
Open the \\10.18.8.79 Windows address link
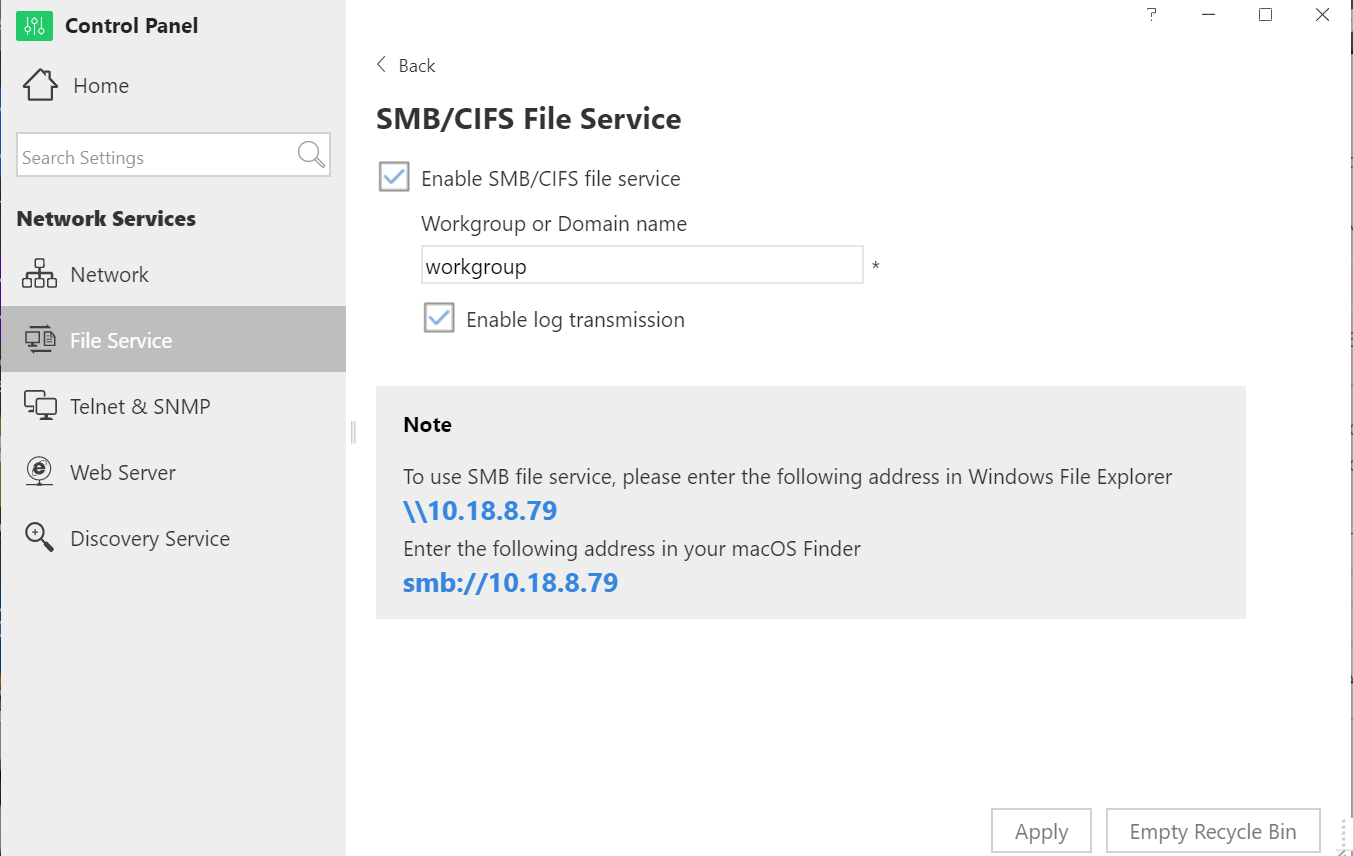pyautogui.click(x=480, y=511)
